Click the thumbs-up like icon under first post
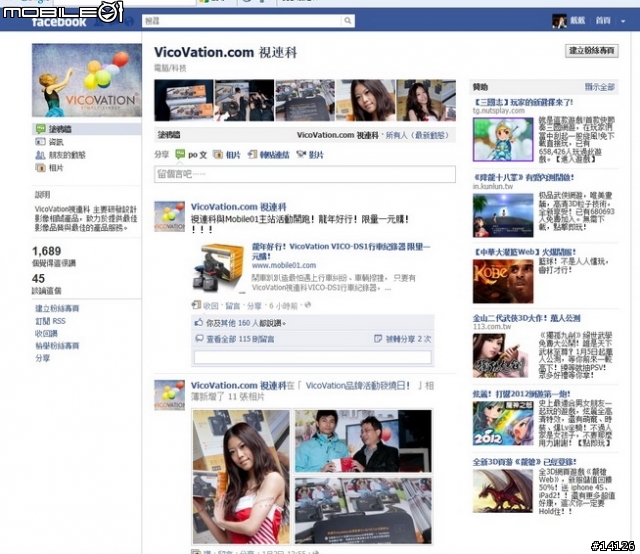Image resolution: width=640 pixels, height=554 pixels. pos(199,323)
